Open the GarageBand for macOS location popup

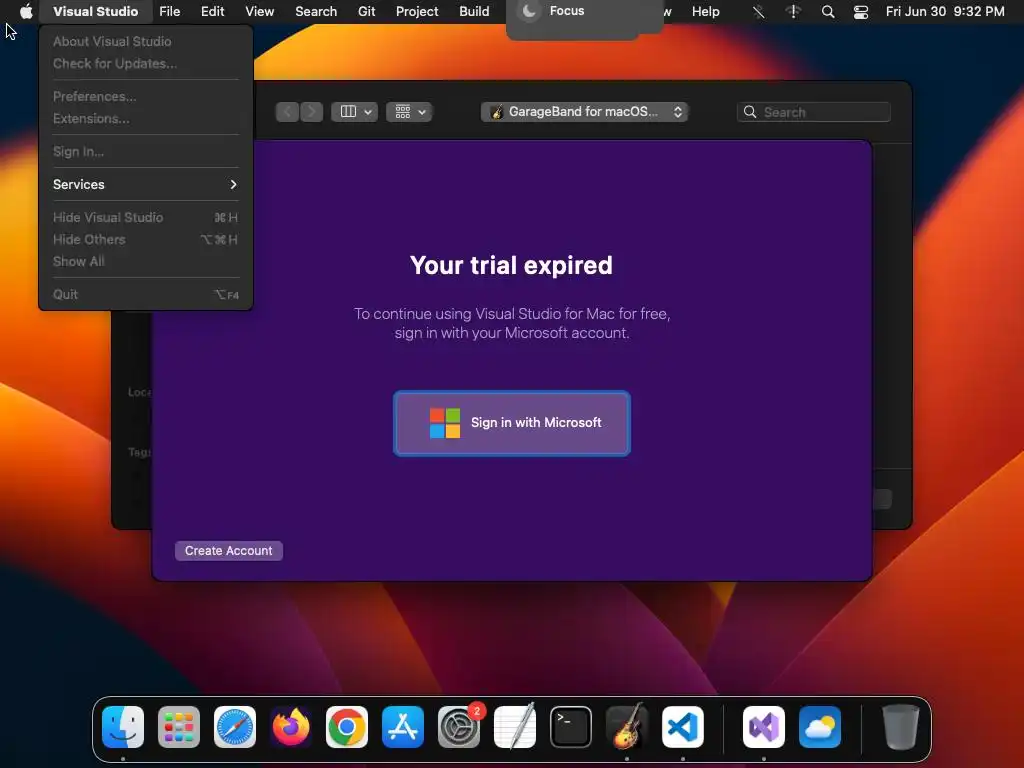point(584,112)
